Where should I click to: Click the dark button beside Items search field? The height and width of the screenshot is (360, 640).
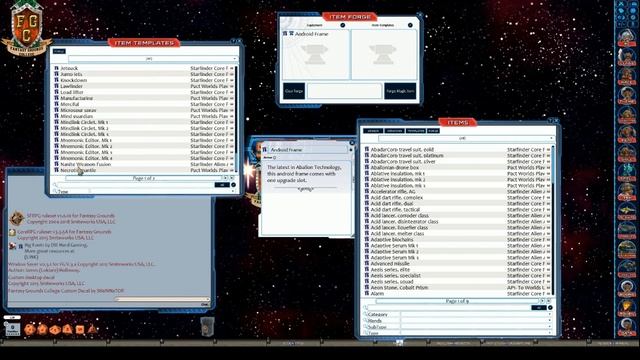pos(539,307)
